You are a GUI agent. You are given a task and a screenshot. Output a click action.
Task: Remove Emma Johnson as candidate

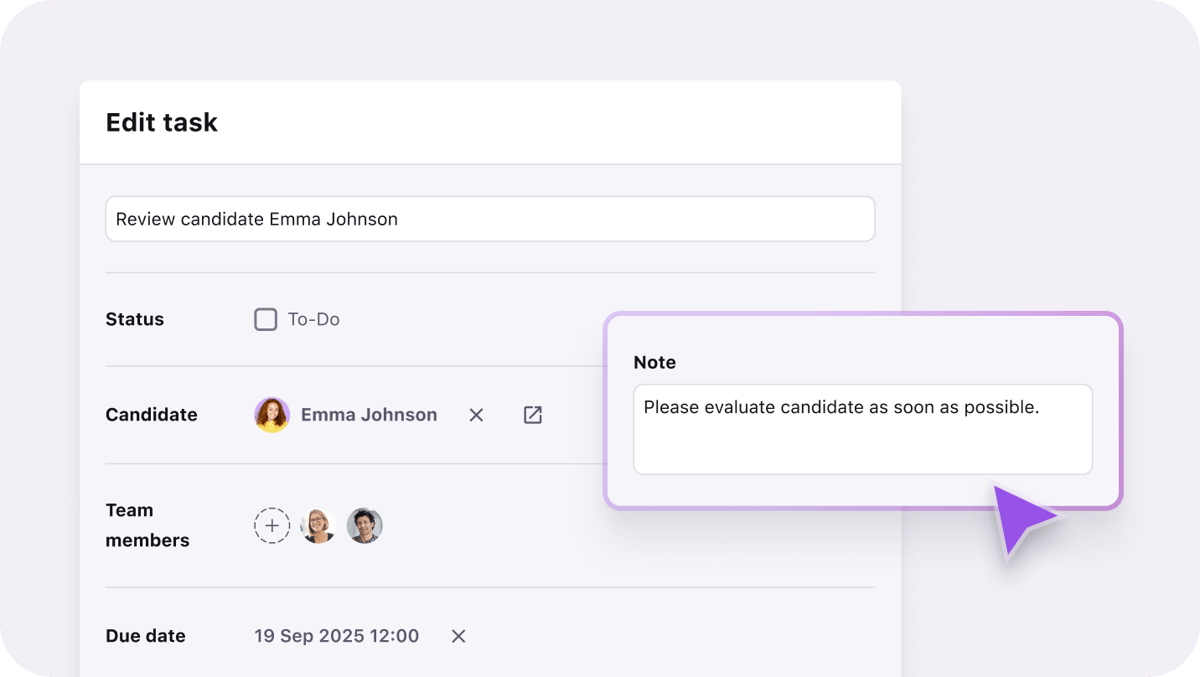click(x=476, y=414)
